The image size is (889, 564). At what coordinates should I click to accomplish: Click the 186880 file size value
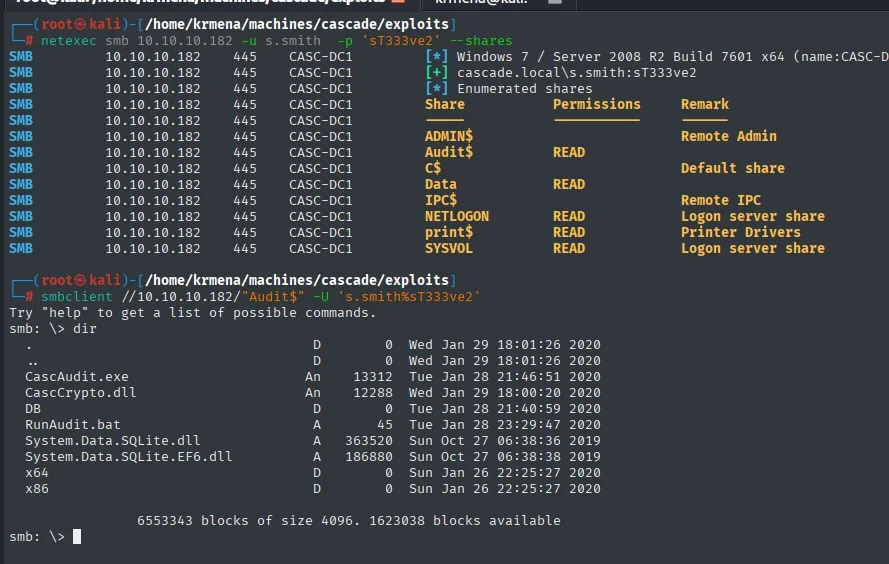pyautogui.click(x=369, y=457)
